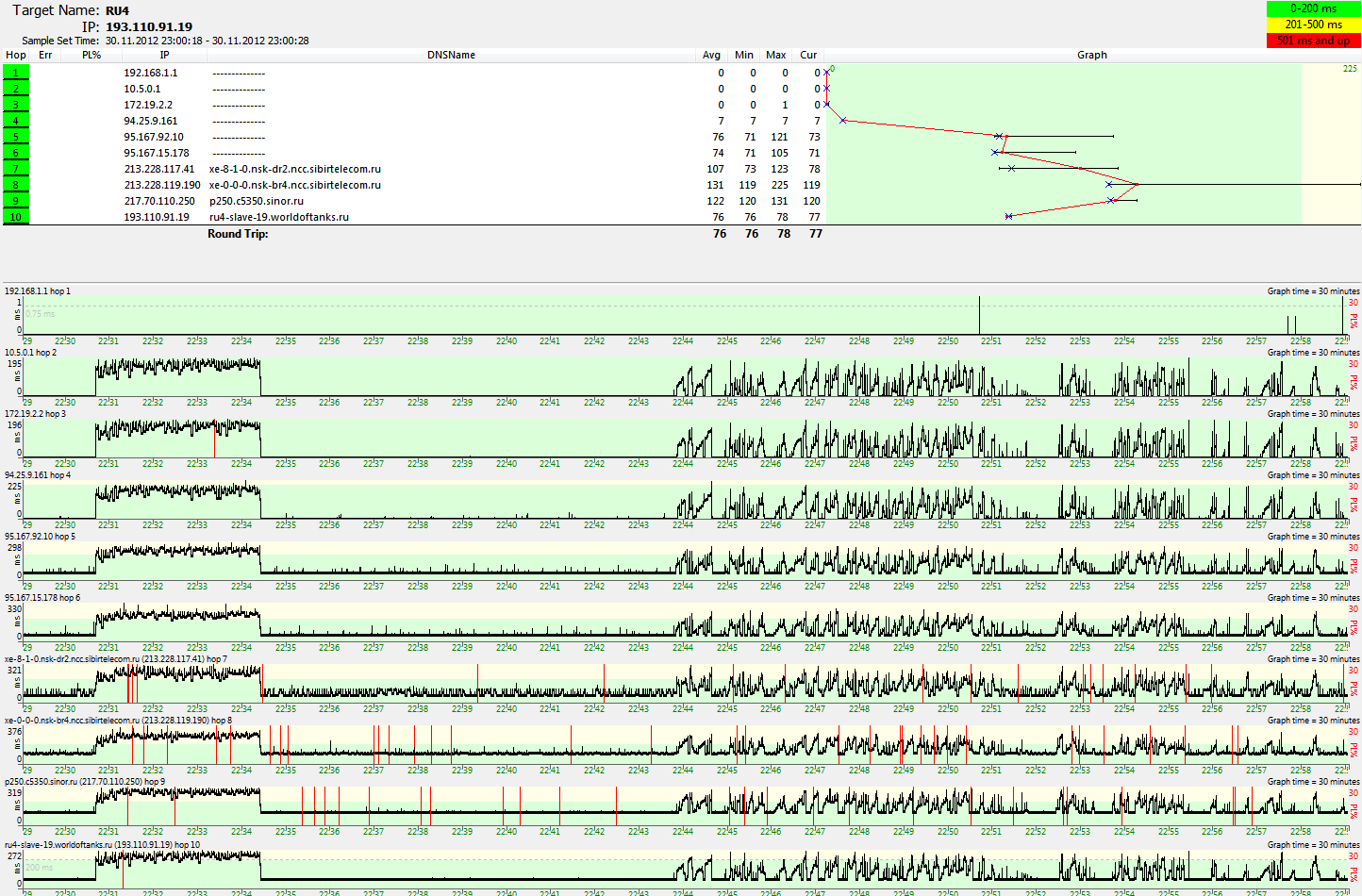
Task: Click the red 501 ms and up legend
Action: click(x=1313, y=41)
